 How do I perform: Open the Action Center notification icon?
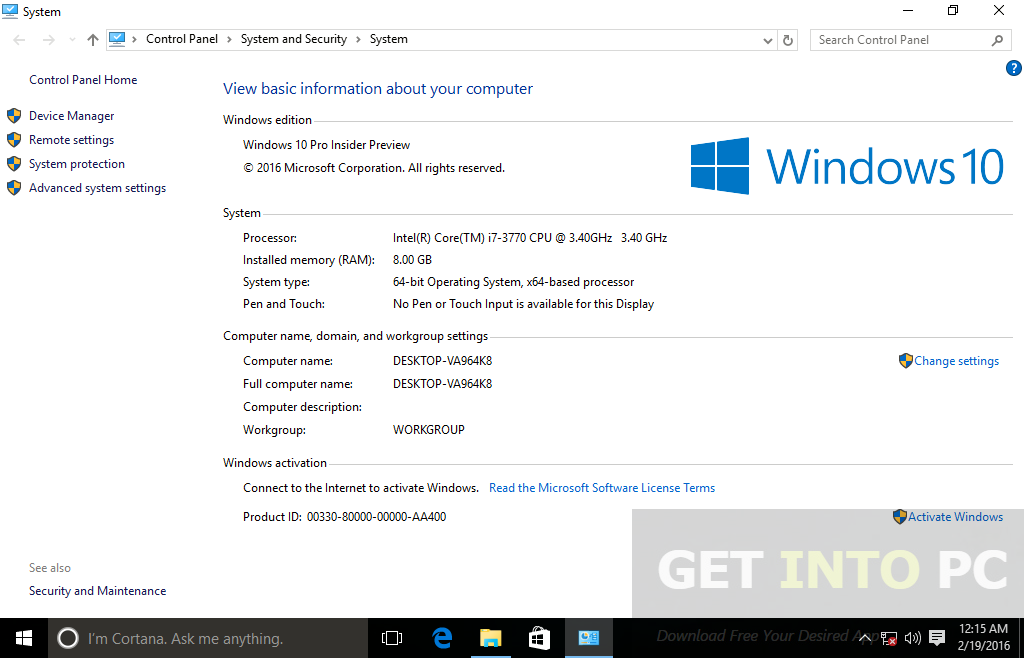point(936,638)
